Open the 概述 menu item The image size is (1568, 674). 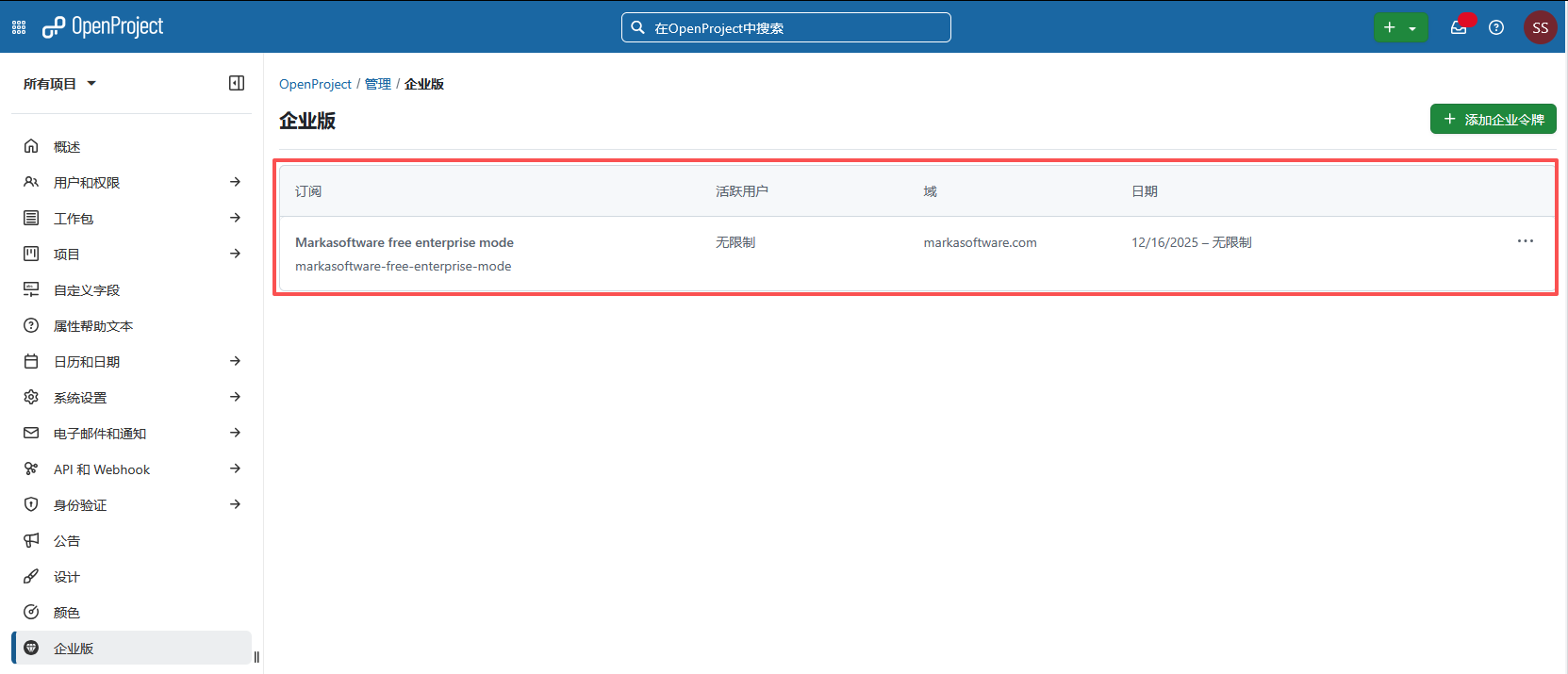(131, 146)
